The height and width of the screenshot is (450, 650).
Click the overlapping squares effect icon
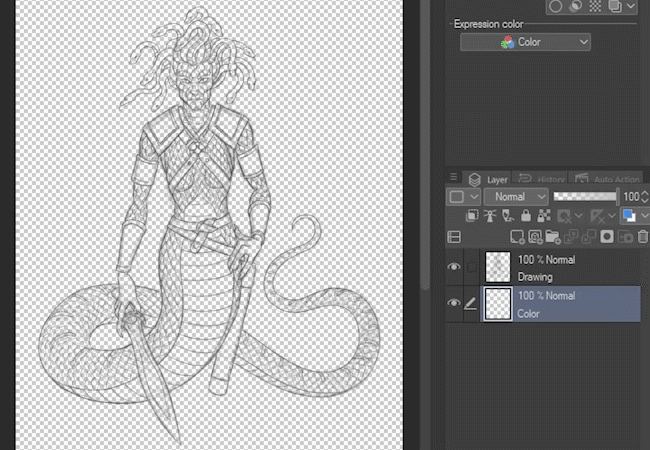[615, 6]
